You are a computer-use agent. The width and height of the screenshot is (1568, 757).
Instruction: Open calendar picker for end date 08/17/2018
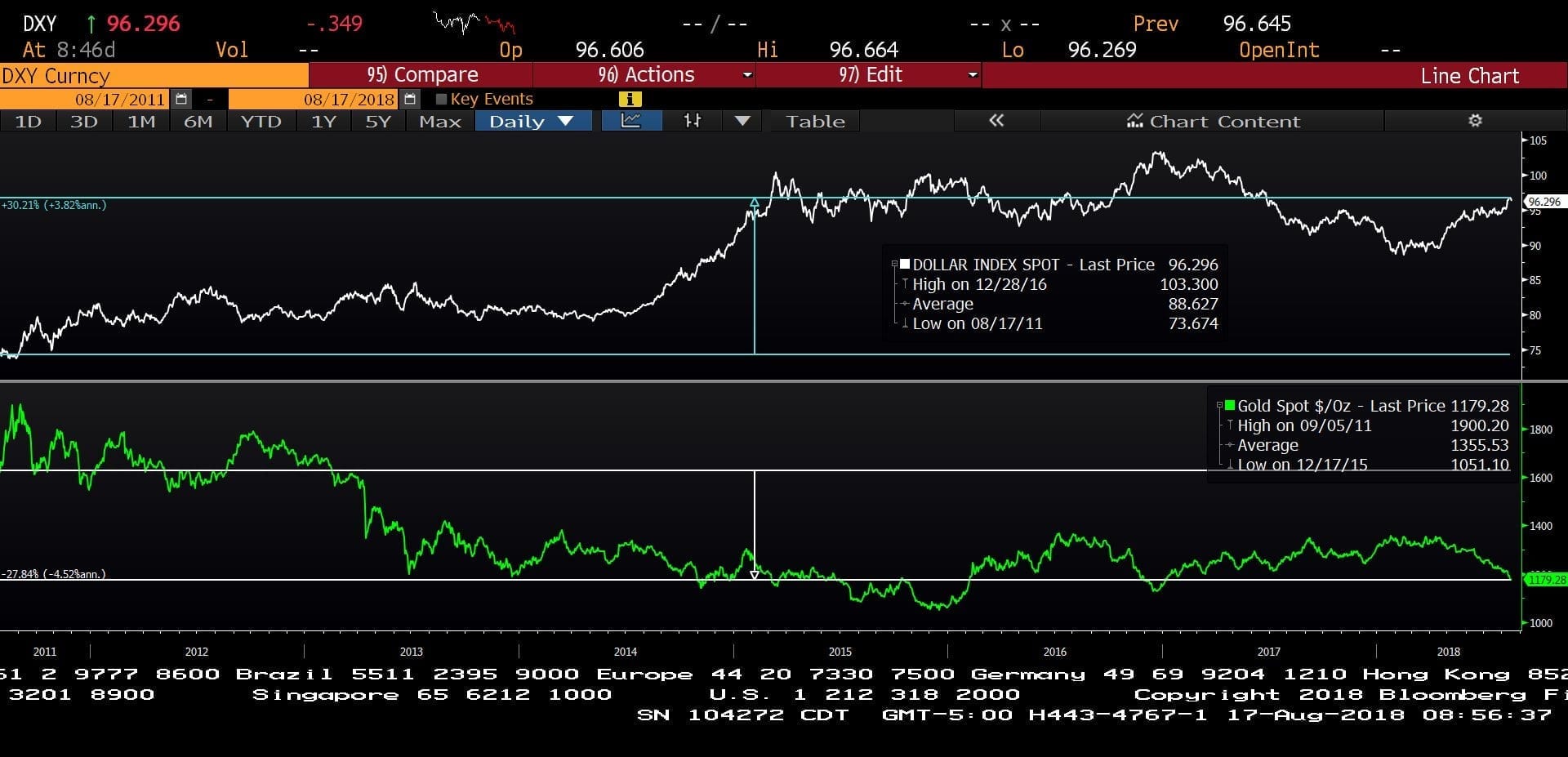tap(410, 99)
